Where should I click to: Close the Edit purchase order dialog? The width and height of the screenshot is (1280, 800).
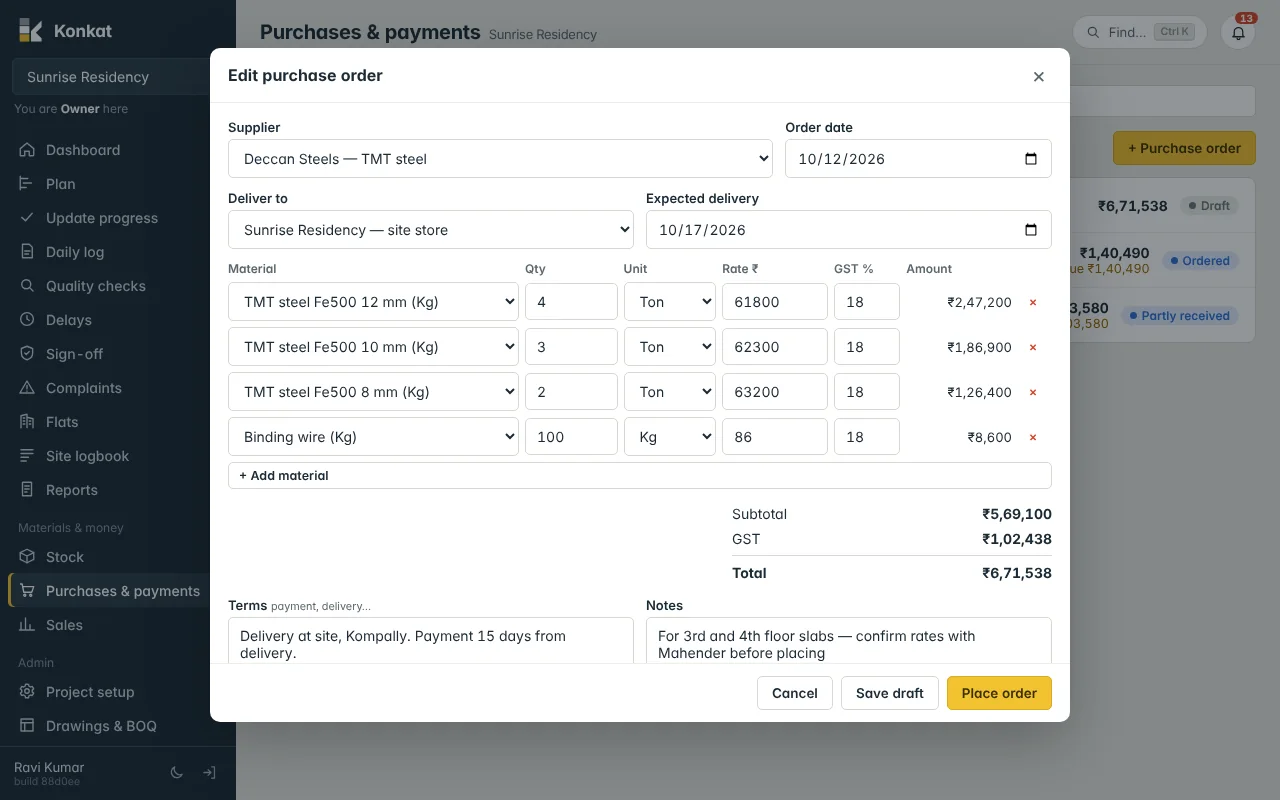[x=1038, y=77]
